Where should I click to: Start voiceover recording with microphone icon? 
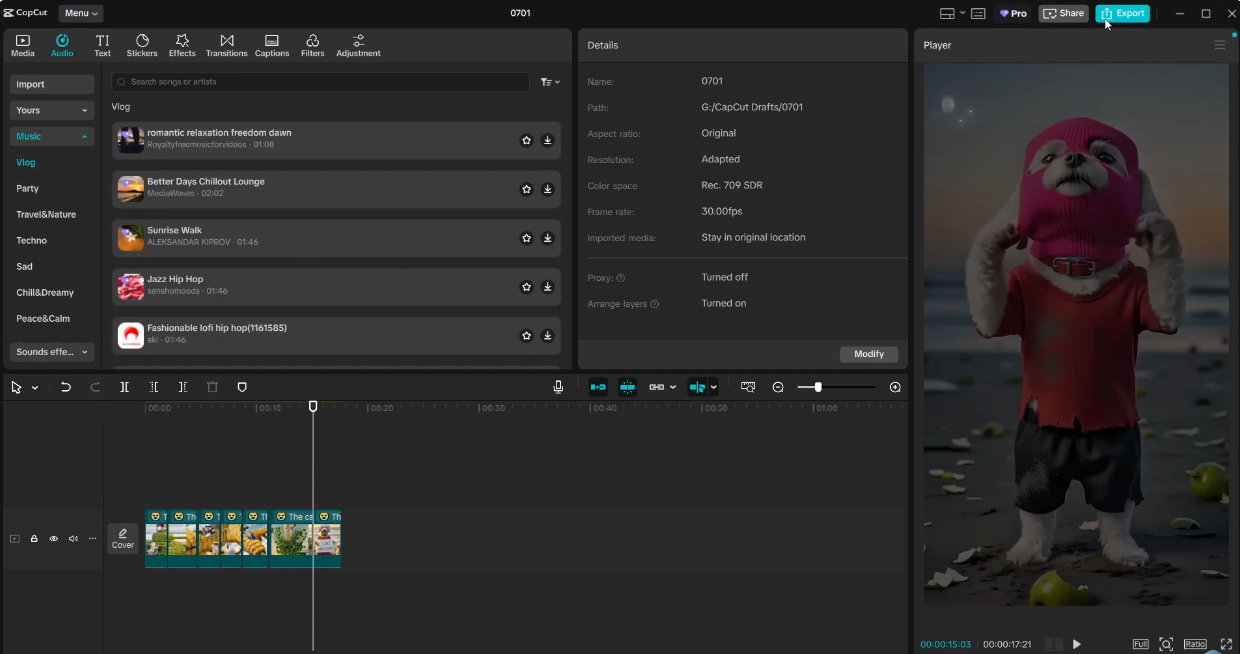pyautogui.click(x=558, y=387)
